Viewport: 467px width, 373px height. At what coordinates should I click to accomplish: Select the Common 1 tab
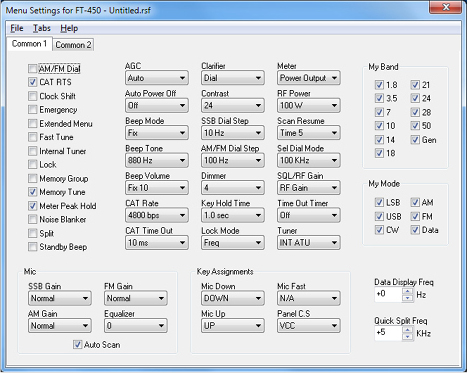29,44
